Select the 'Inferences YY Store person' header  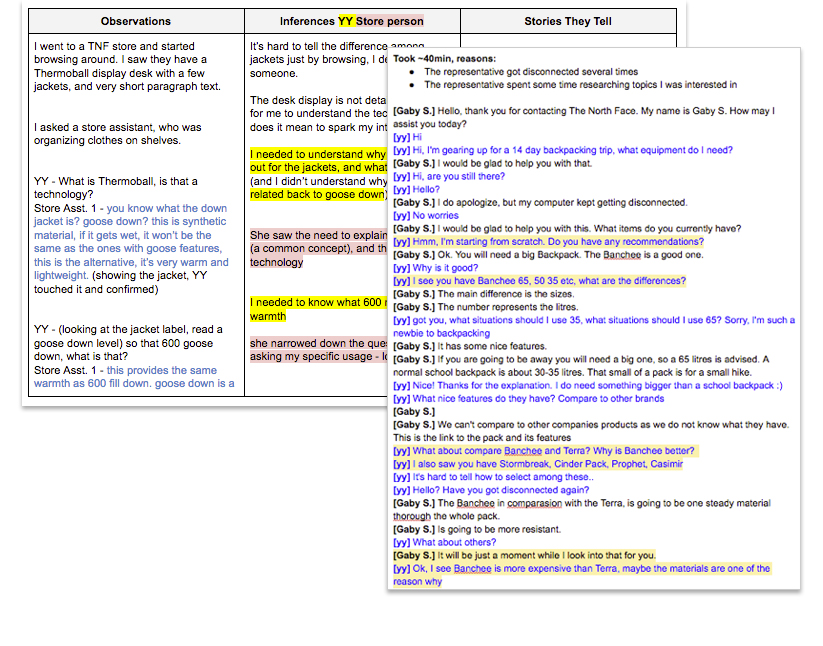352,22
